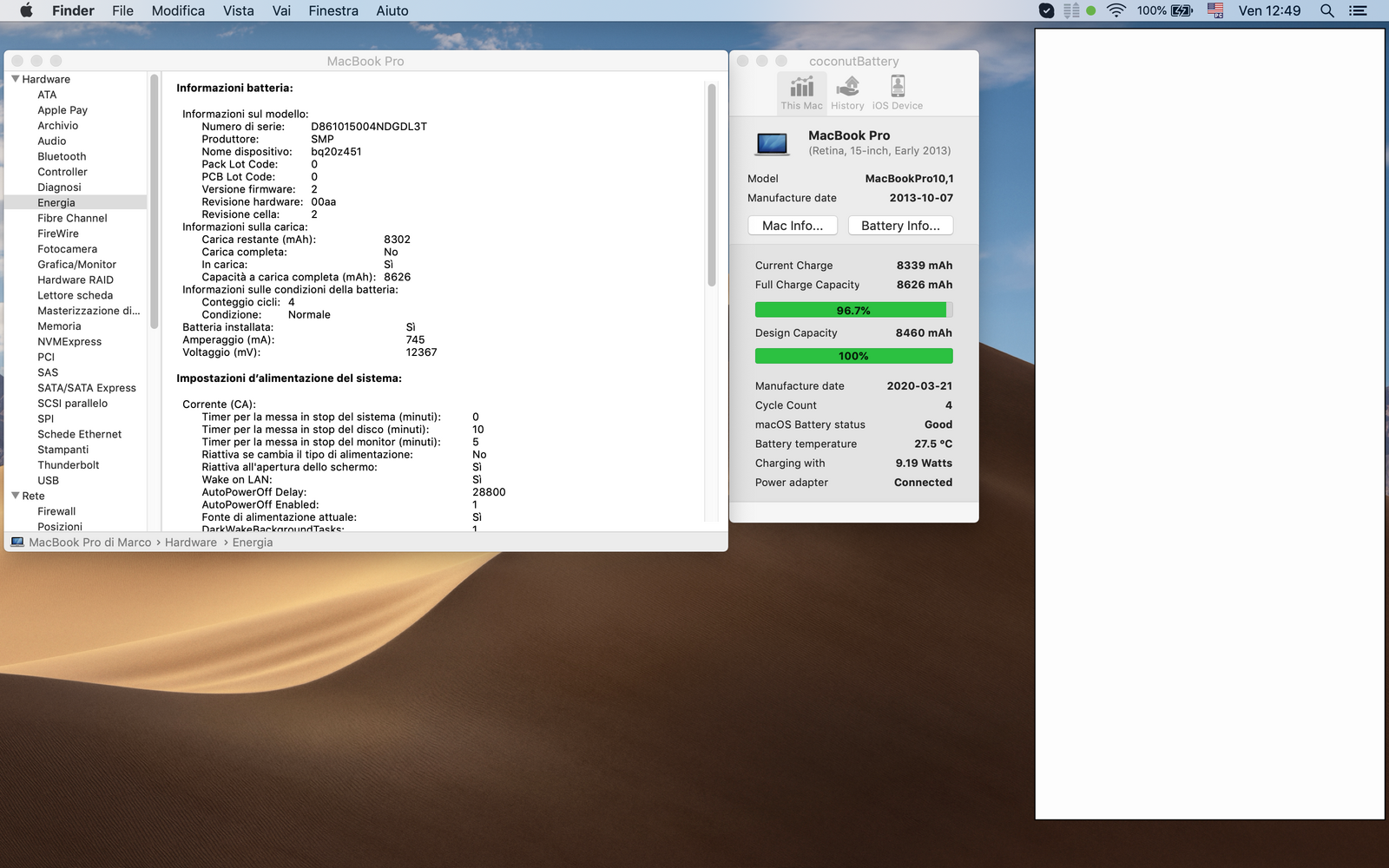Screen dimensions: 1389x868
Task: Select Hardware RAID in the sidebar
Action: click(76, 279)
